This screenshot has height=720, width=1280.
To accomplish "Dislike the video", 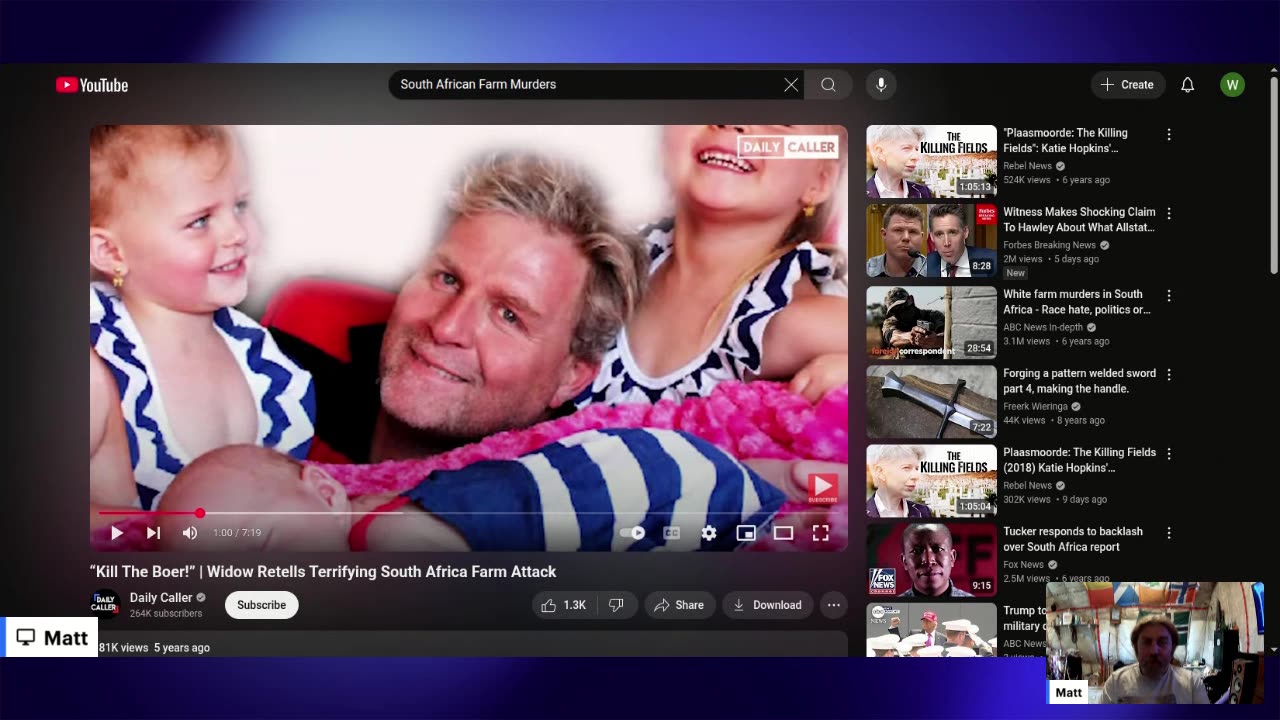I will tap(617, 605).
